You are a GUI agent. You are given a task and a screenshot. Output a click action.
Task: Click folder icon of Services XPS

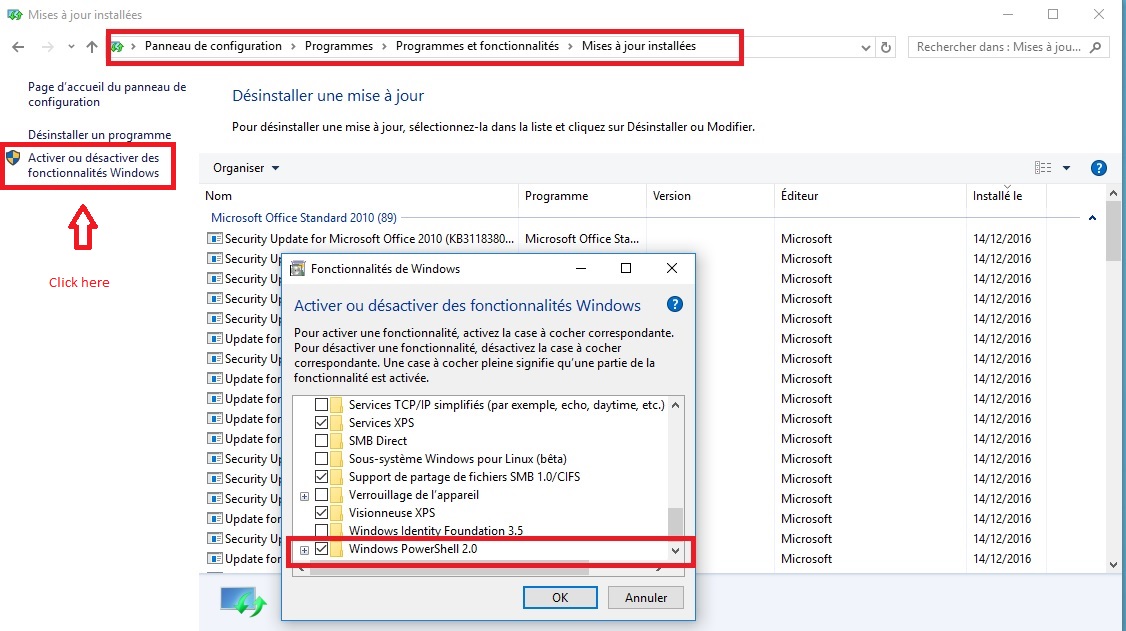336,423
